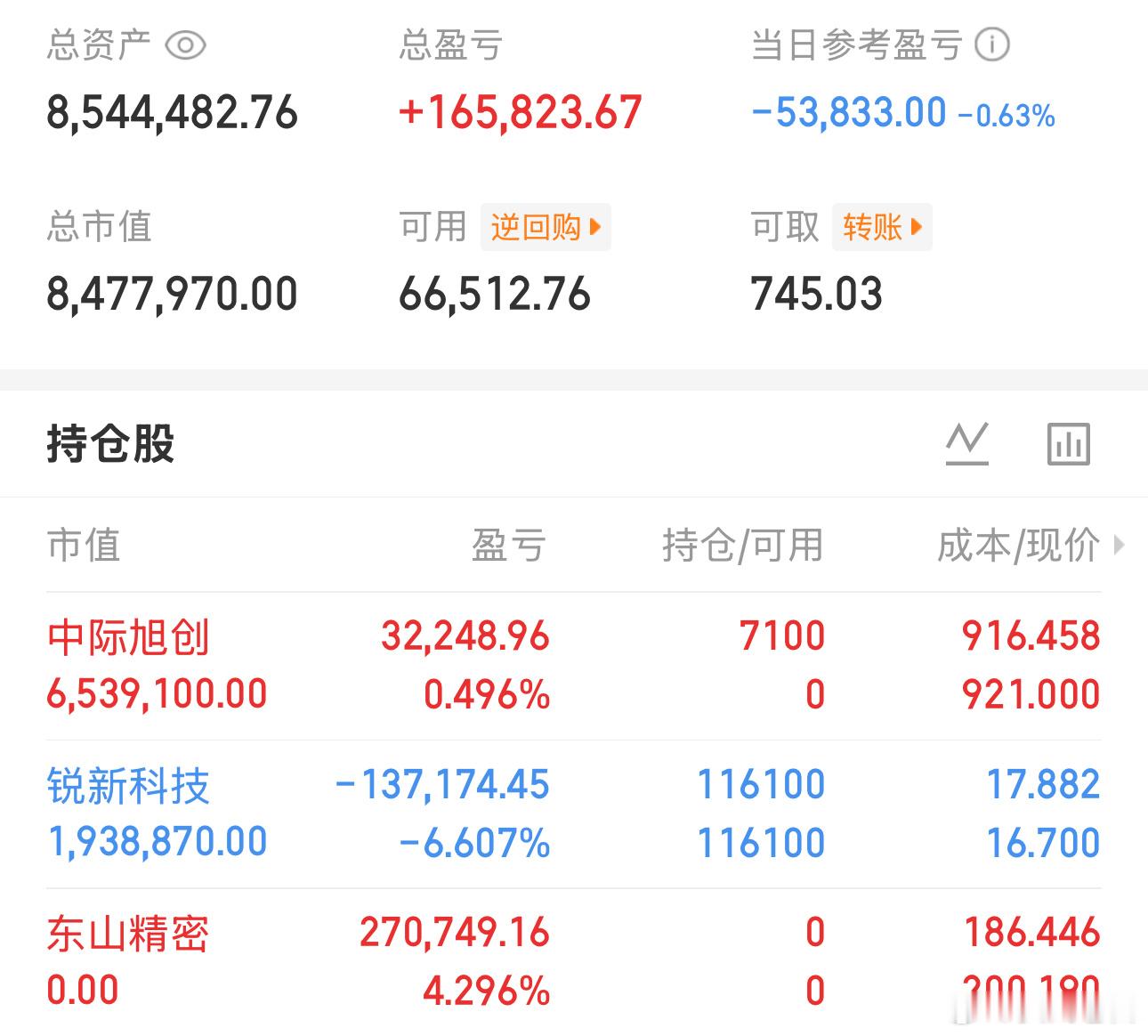Image resolution: width=1148 pixels, height=1036 pixels.
Task: Select 中际旭创 cost price 916.458
Action: 1031,636
